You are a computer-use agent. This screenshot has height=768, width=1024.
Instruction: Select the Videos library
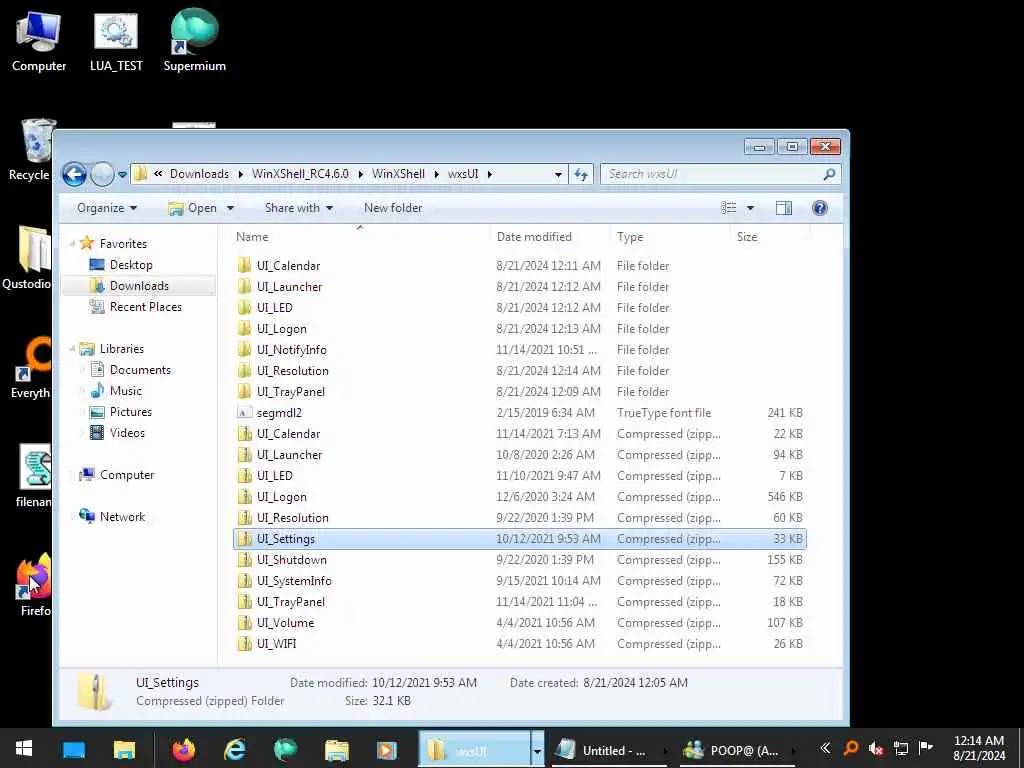point(127,432)
